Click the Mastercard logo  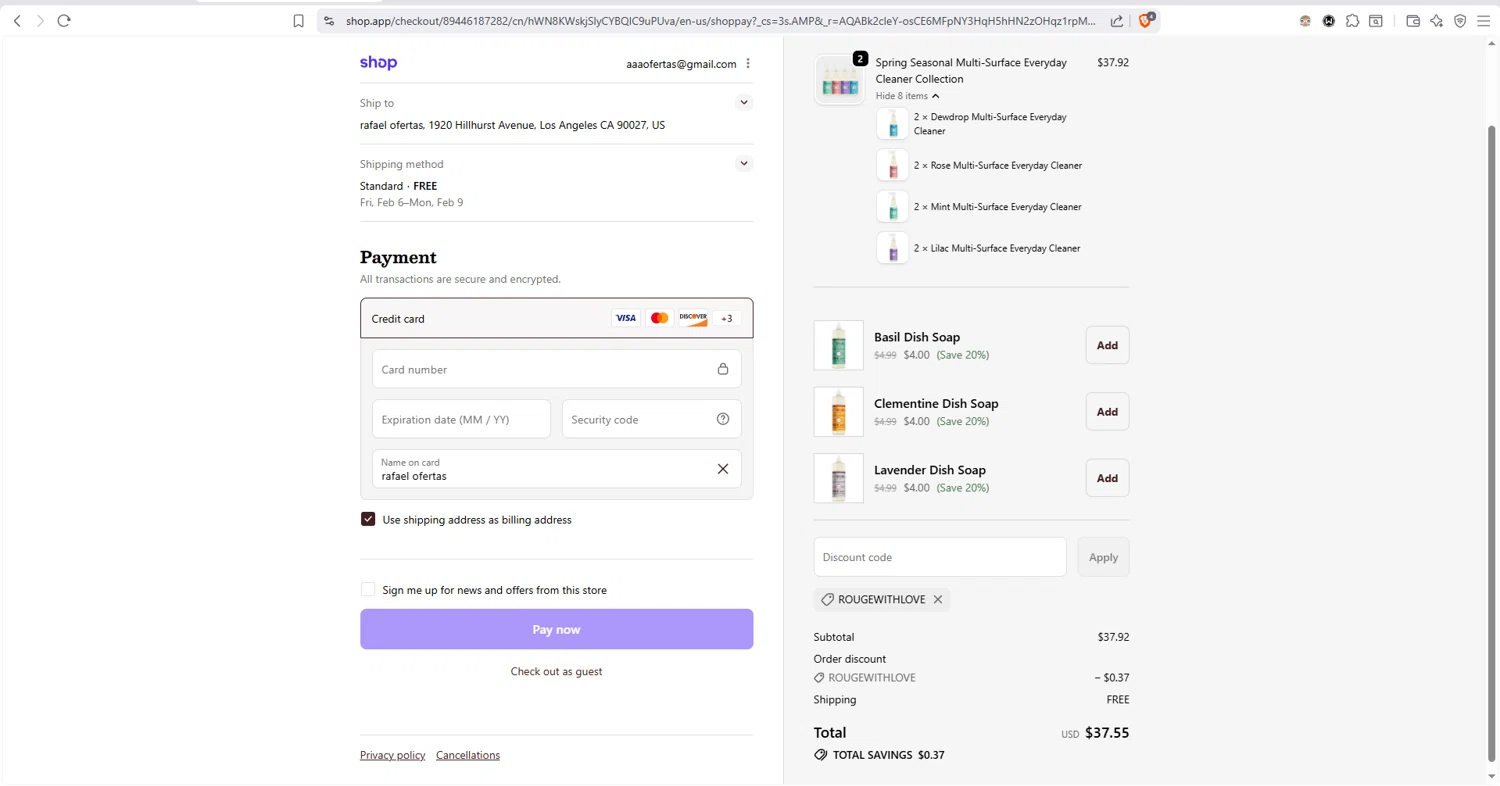click(x=659, y=318)
